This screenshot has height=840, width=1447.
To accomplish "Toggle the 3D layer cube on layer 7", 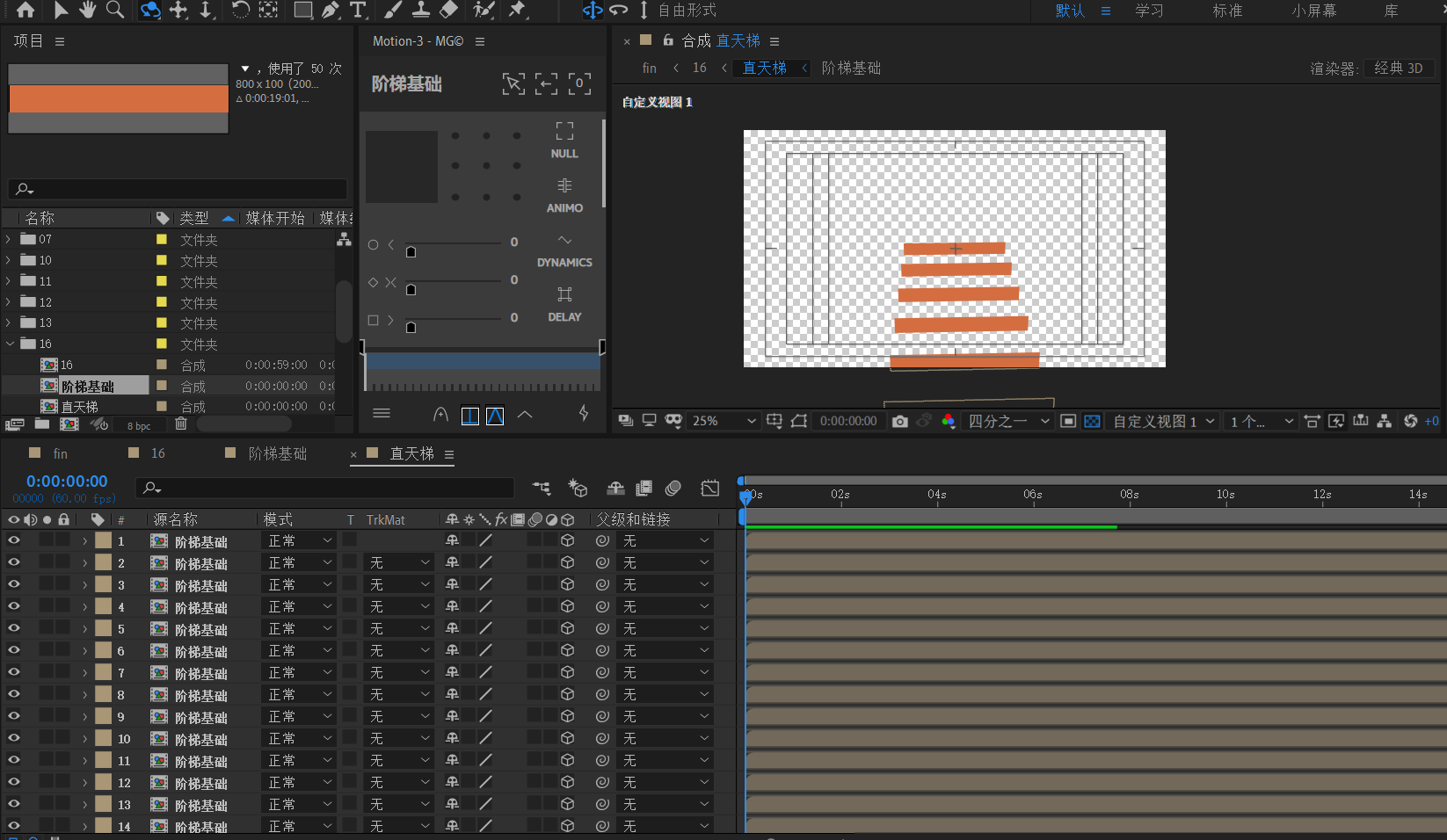I will pos(567,672).
